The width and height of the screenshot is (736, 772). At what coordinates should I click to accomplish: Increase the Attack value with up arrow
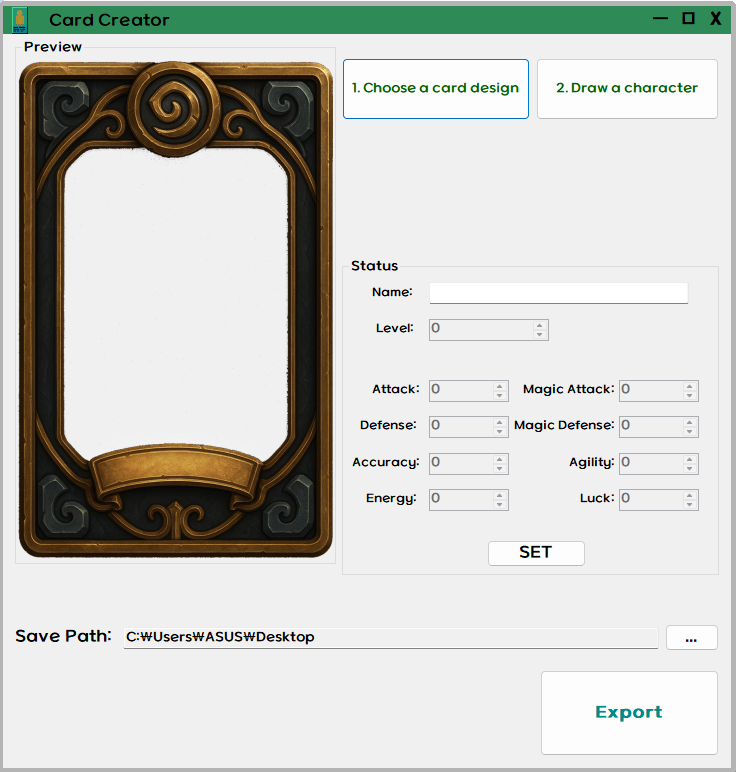coord(500,386)
